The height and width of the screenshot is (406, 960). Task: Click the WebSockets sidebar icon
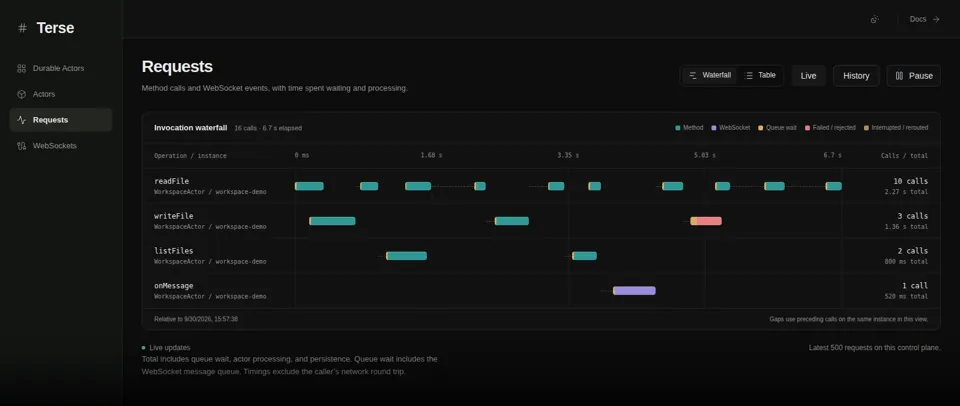[x=21, y=146]
